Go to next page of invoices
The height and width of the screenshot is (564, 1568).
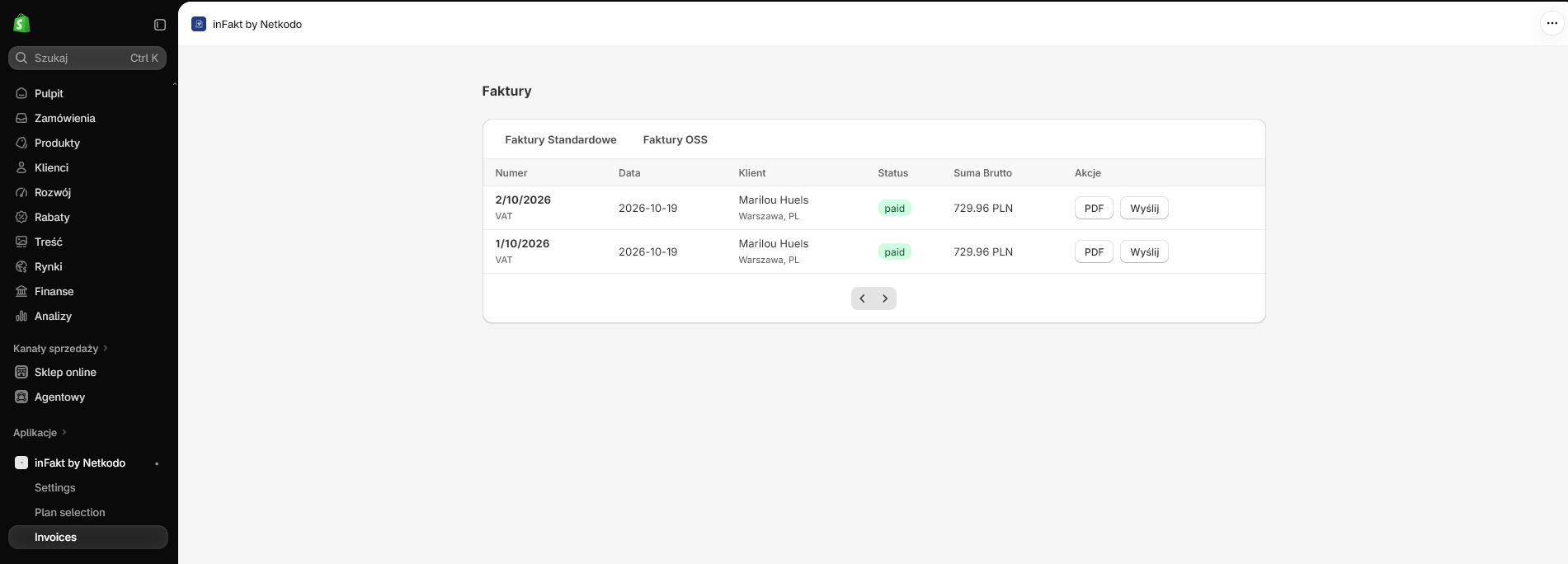pyautogui.click(x=885, y=298)
